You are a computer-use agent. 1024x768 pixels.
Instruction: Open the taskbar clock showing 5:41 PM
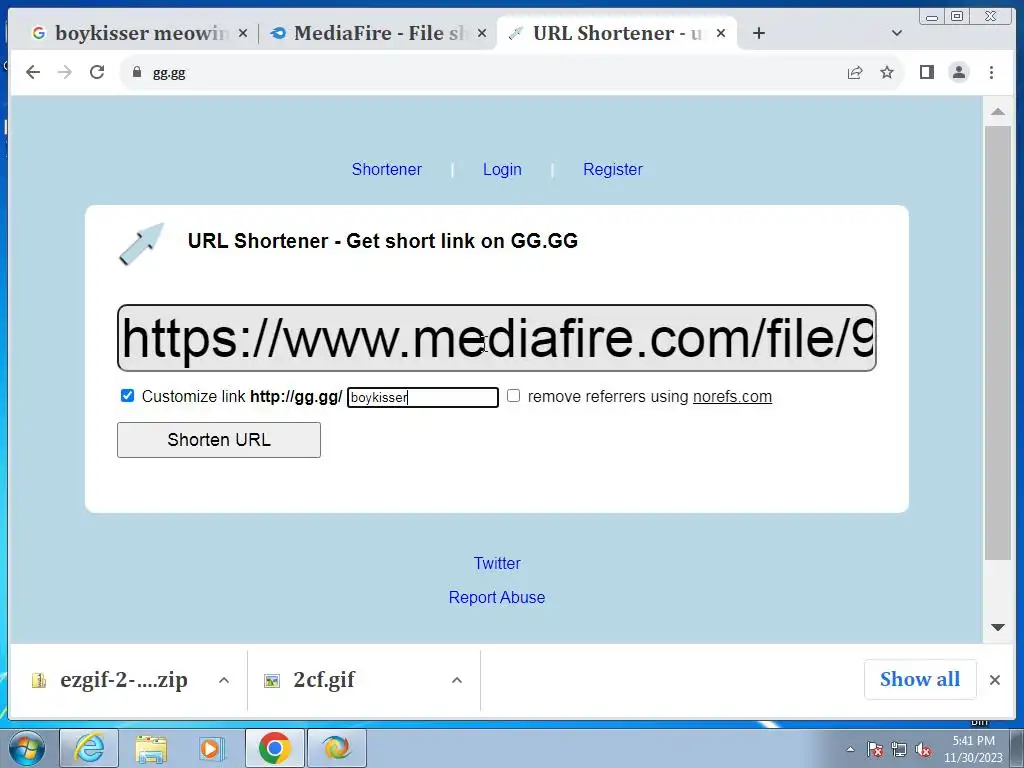tap(973, 749)
